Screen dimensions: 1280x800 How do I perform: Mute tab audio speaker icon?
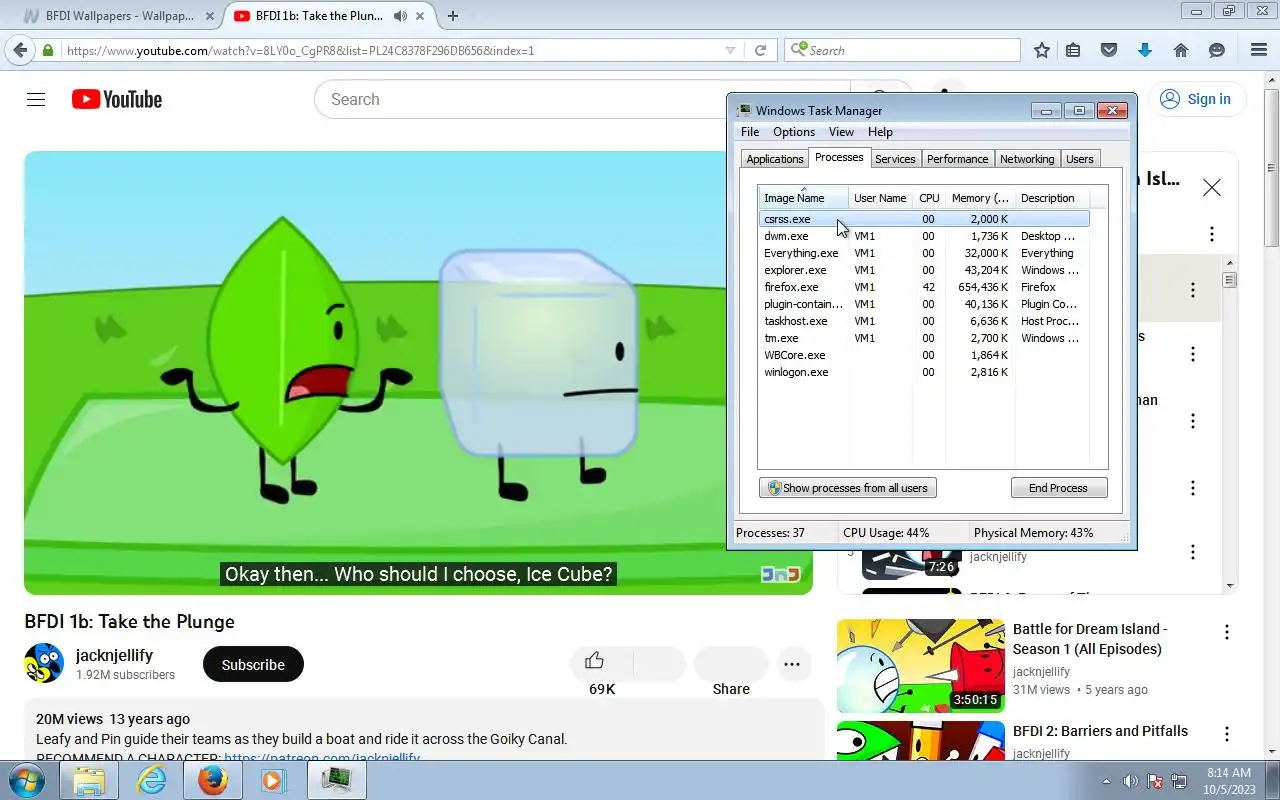pyautogui.click(x=400, y=16)
